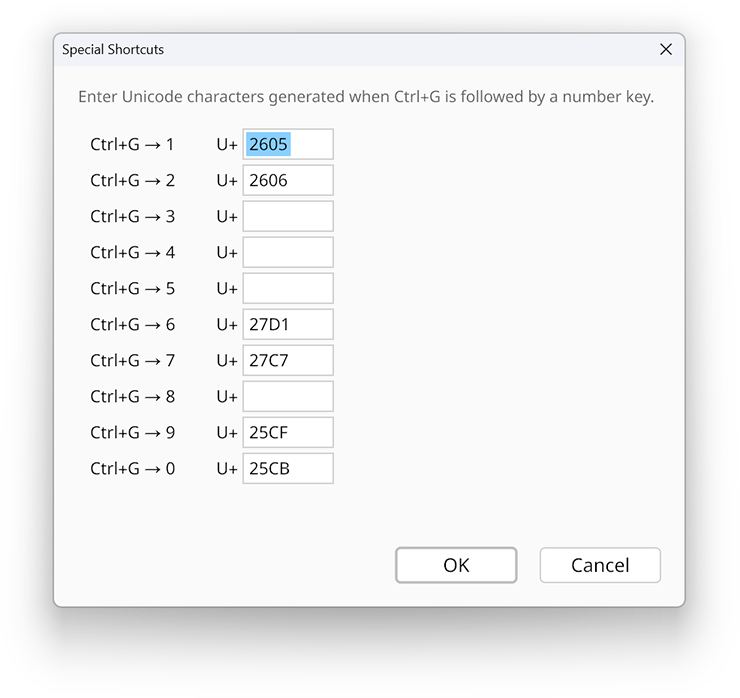Screen dimensions: 740x698
Task: Click the Ctrl+G → 6 field containing 27D1
Action: (288, 324)
